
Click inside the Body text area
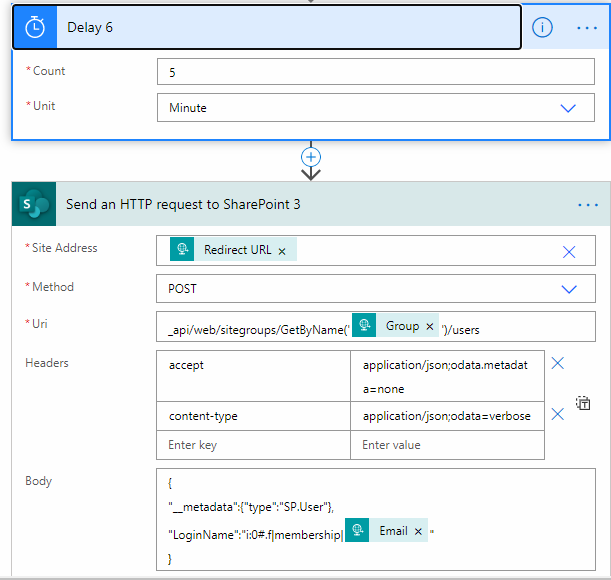tap(376, 520)
